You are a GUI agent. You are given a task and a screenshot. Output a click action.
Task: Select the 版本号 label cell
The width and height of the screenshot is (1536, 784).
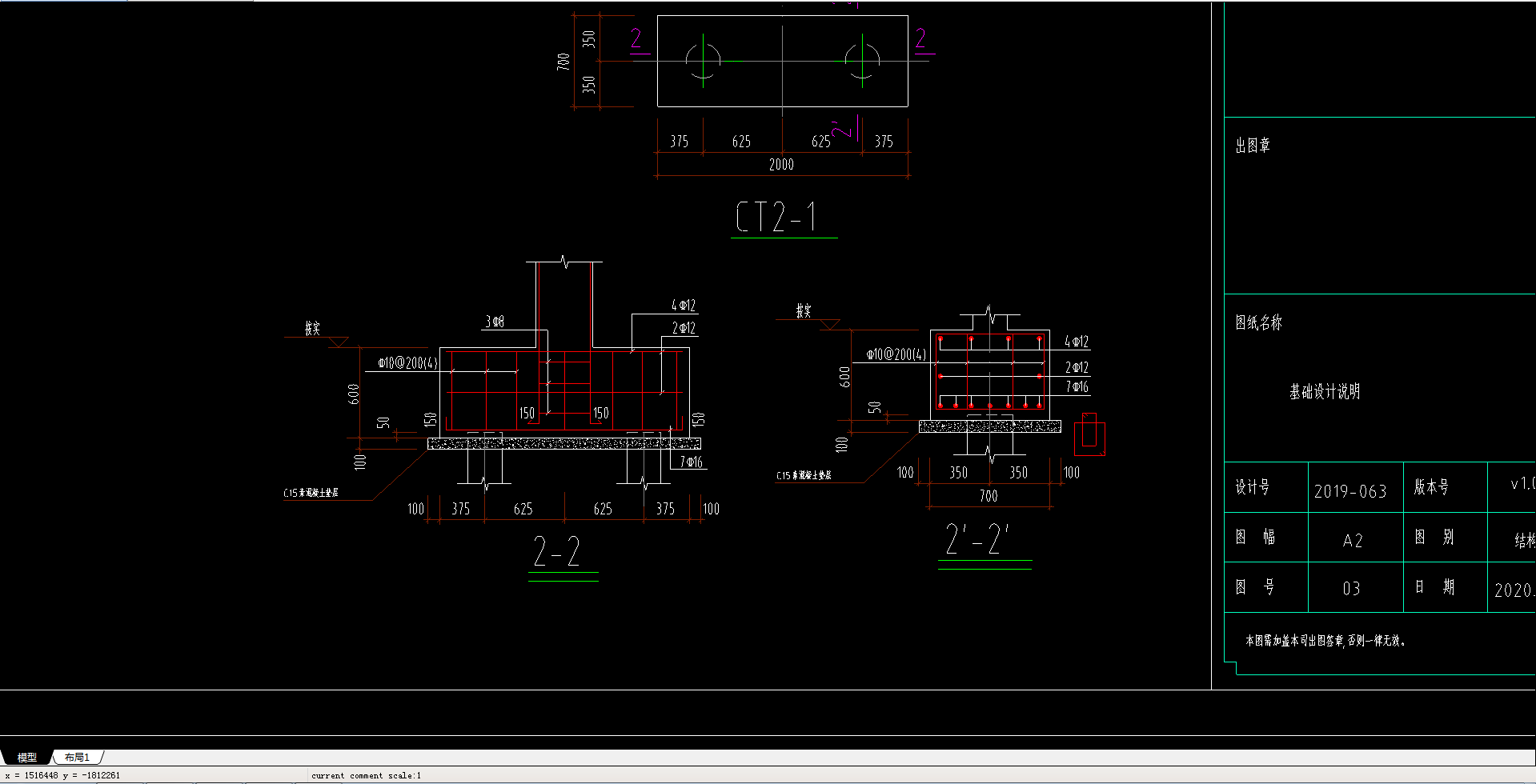click(1431, 486)
